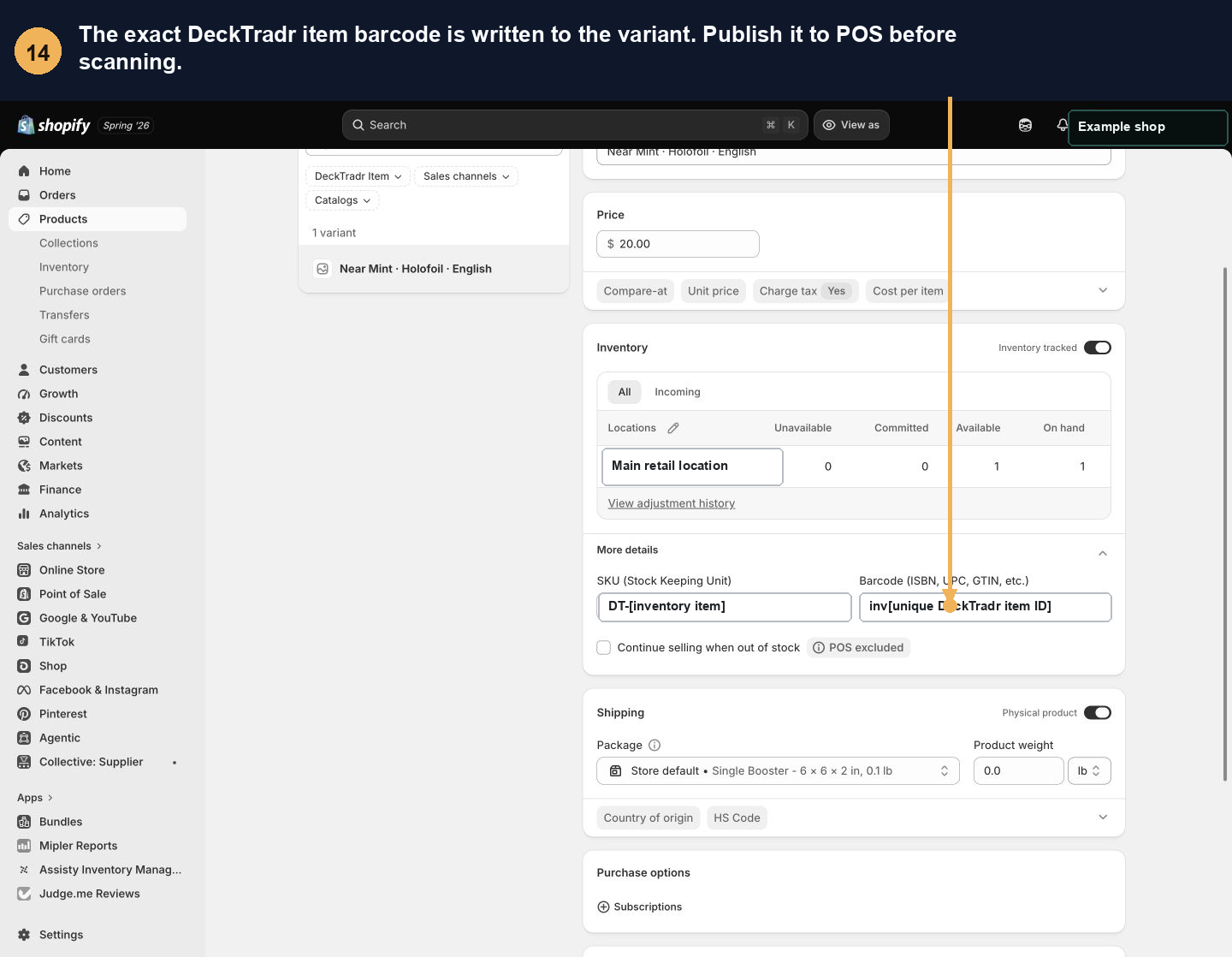This screenshot has height=957, width=1232.
Task: Click the Example shop account button
Action: (1147, 127)
